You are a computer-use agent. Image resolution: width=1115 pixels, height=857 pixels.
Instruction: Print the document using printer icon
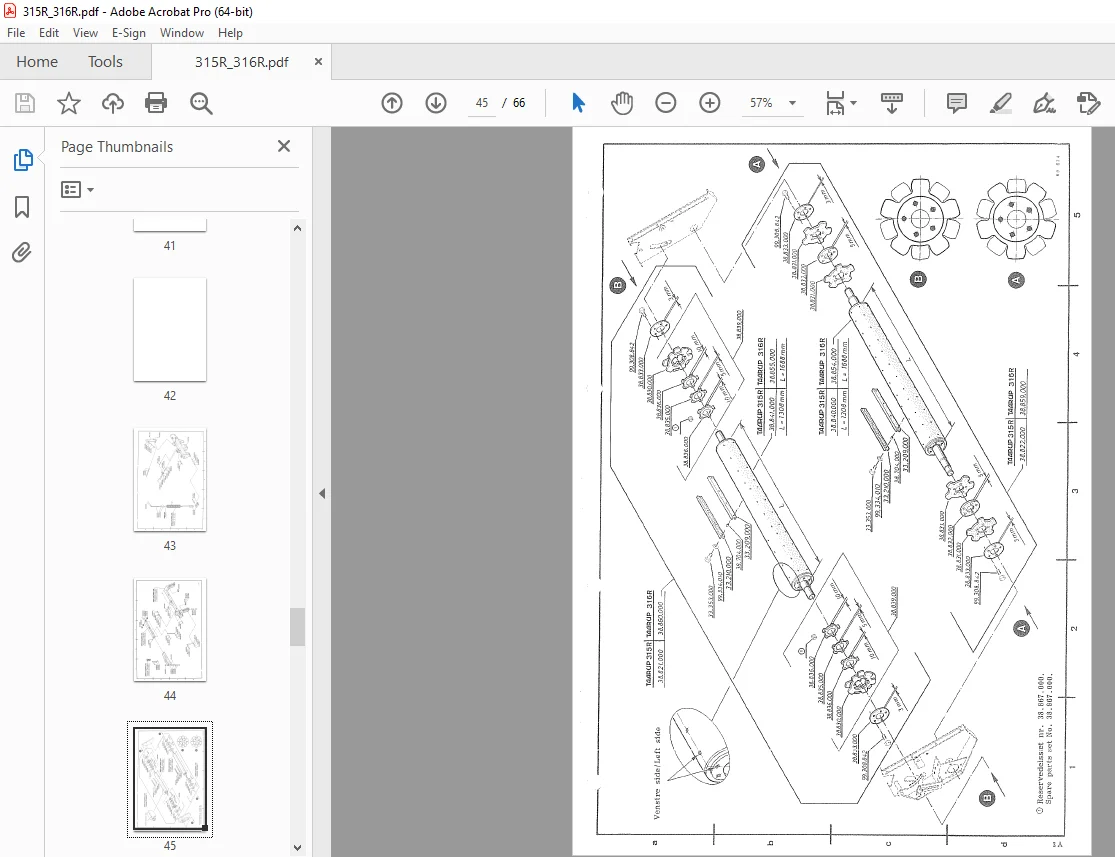pyautogui.click(x=156, y=103)
